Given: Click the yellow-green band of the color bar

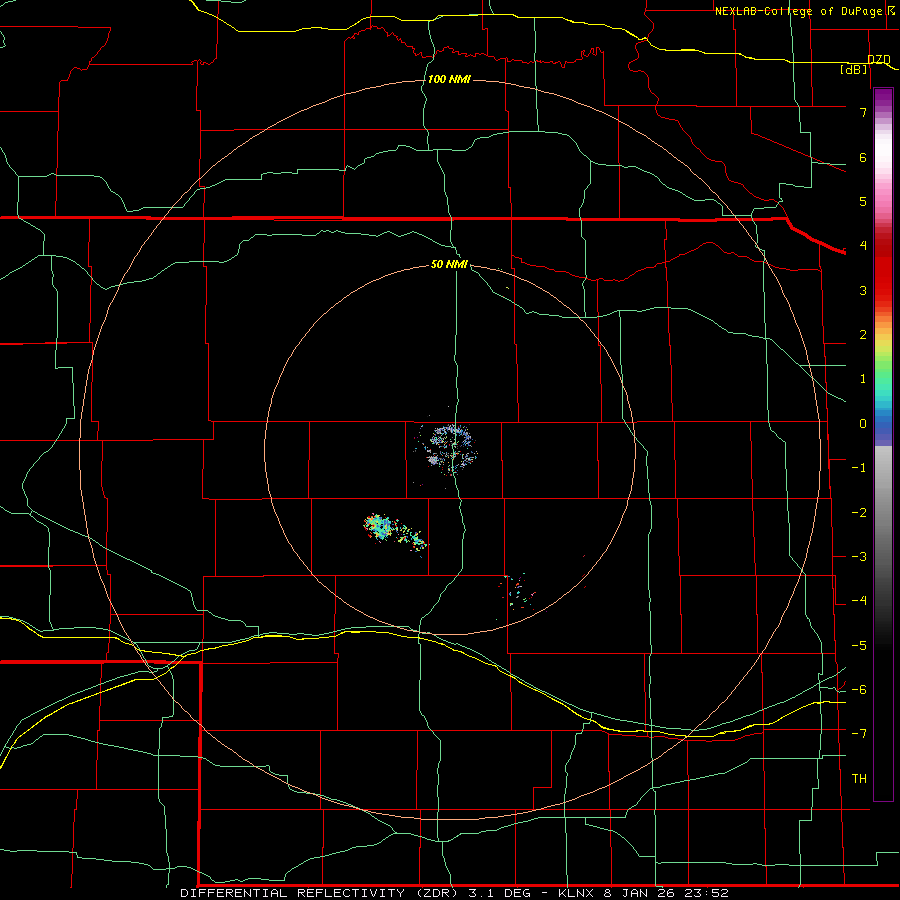Looking at the screenshot, I should pos(883,353).
